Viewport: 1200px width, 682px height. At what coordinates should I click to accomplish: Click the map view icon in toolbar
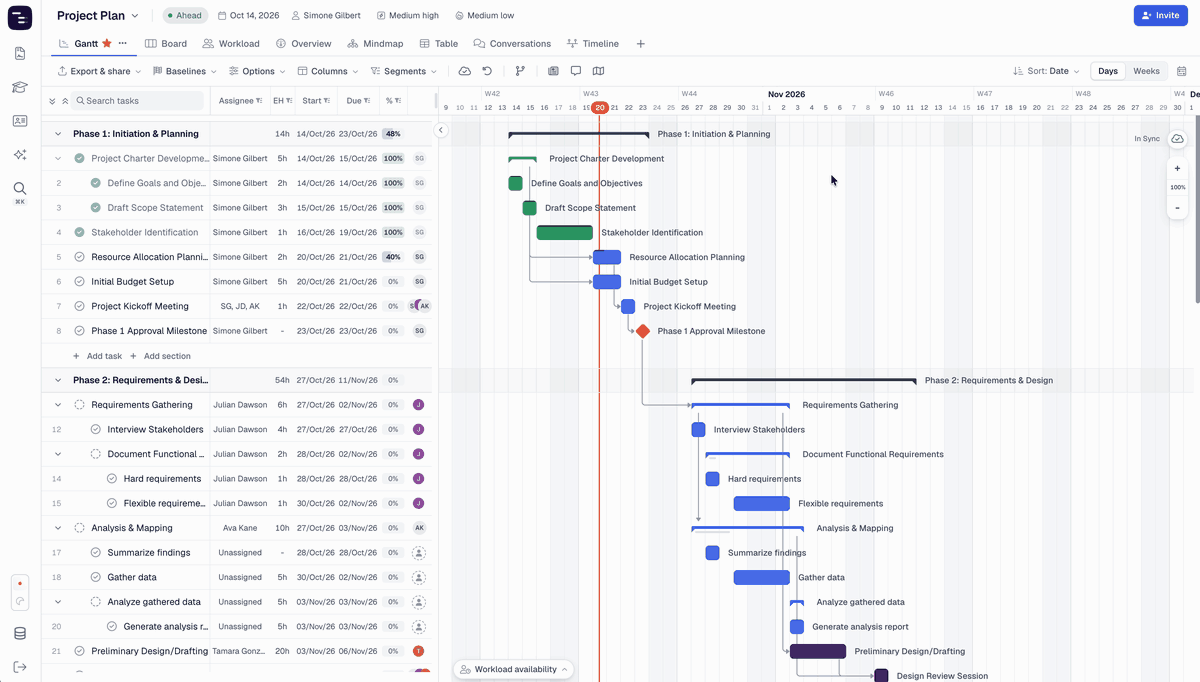pyautogui.click(x=598, y=71)
